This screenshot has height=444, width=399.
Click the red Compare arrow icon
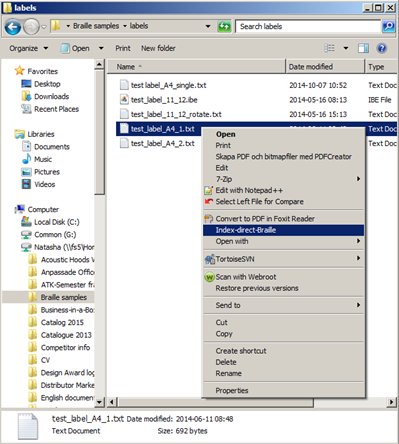209,201
